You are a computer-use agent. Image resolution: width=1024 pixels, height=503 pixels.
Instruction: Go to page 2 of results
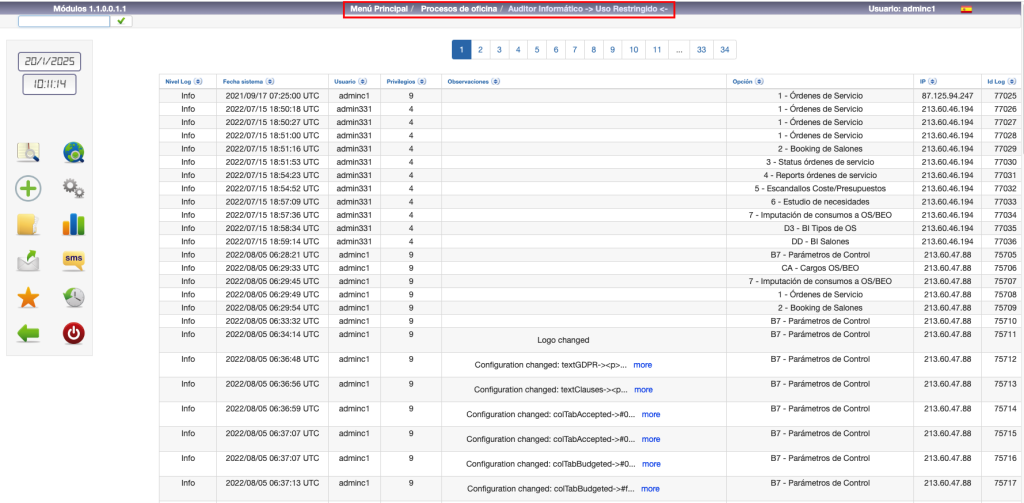(480, 49)
